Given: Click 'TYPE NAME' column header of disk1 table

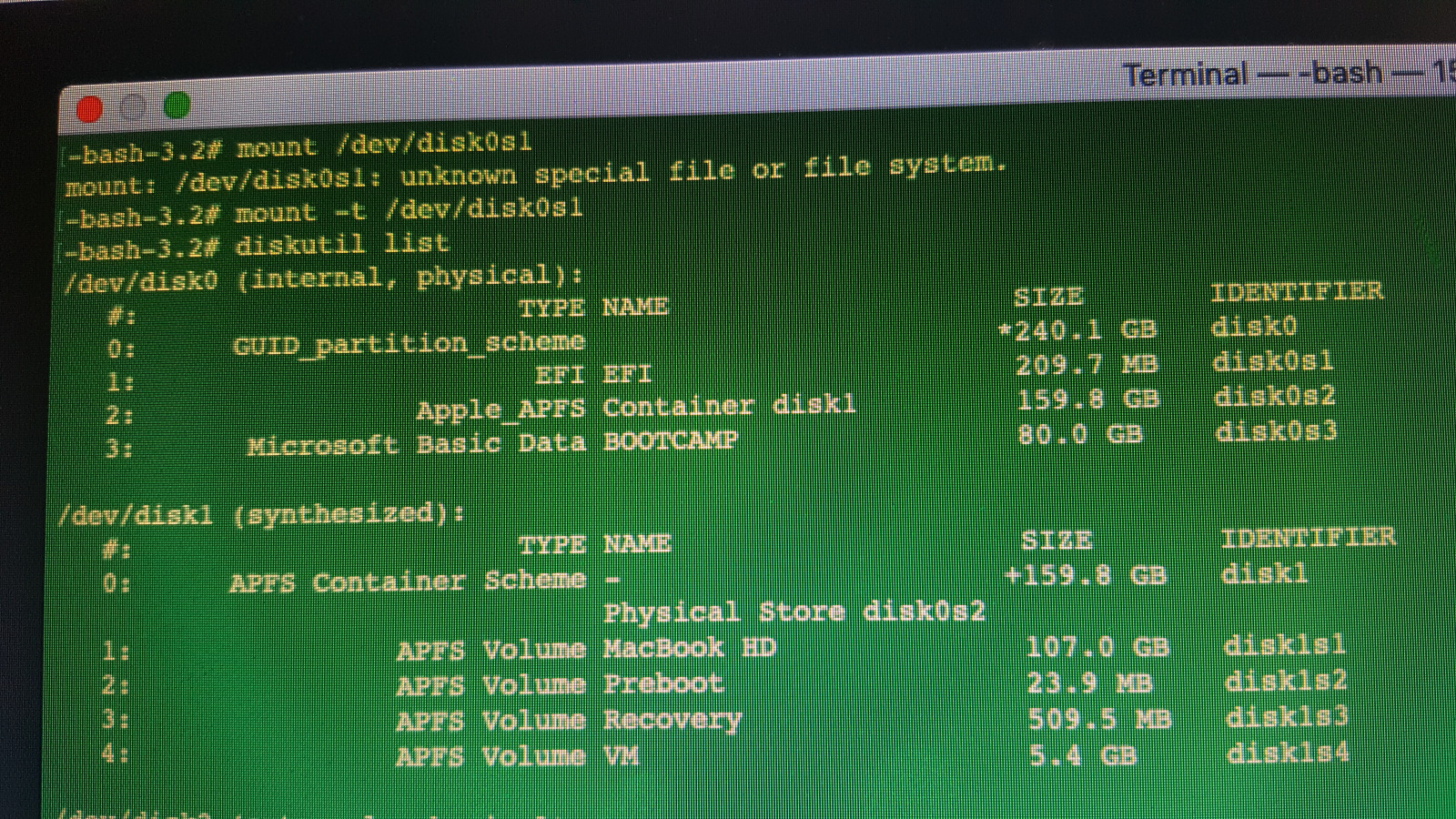Looking at the screenshot, I should click(594, 544).
